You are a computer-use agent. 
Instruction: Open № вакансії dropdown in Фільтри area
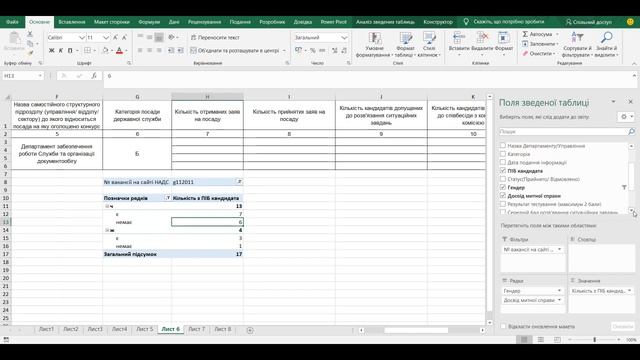[559, 249]
